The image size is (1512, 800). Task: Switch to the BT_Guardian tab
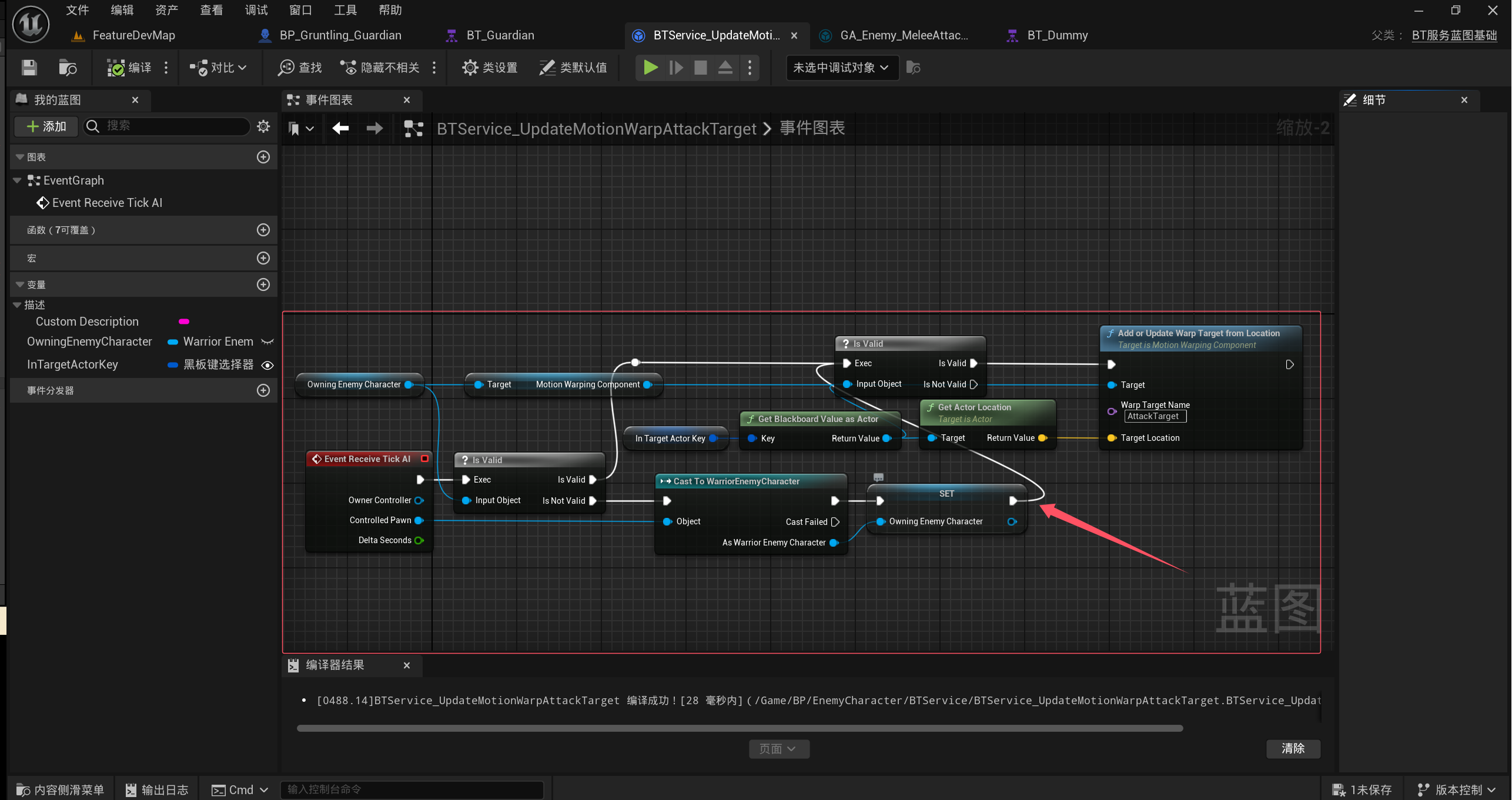500,35
